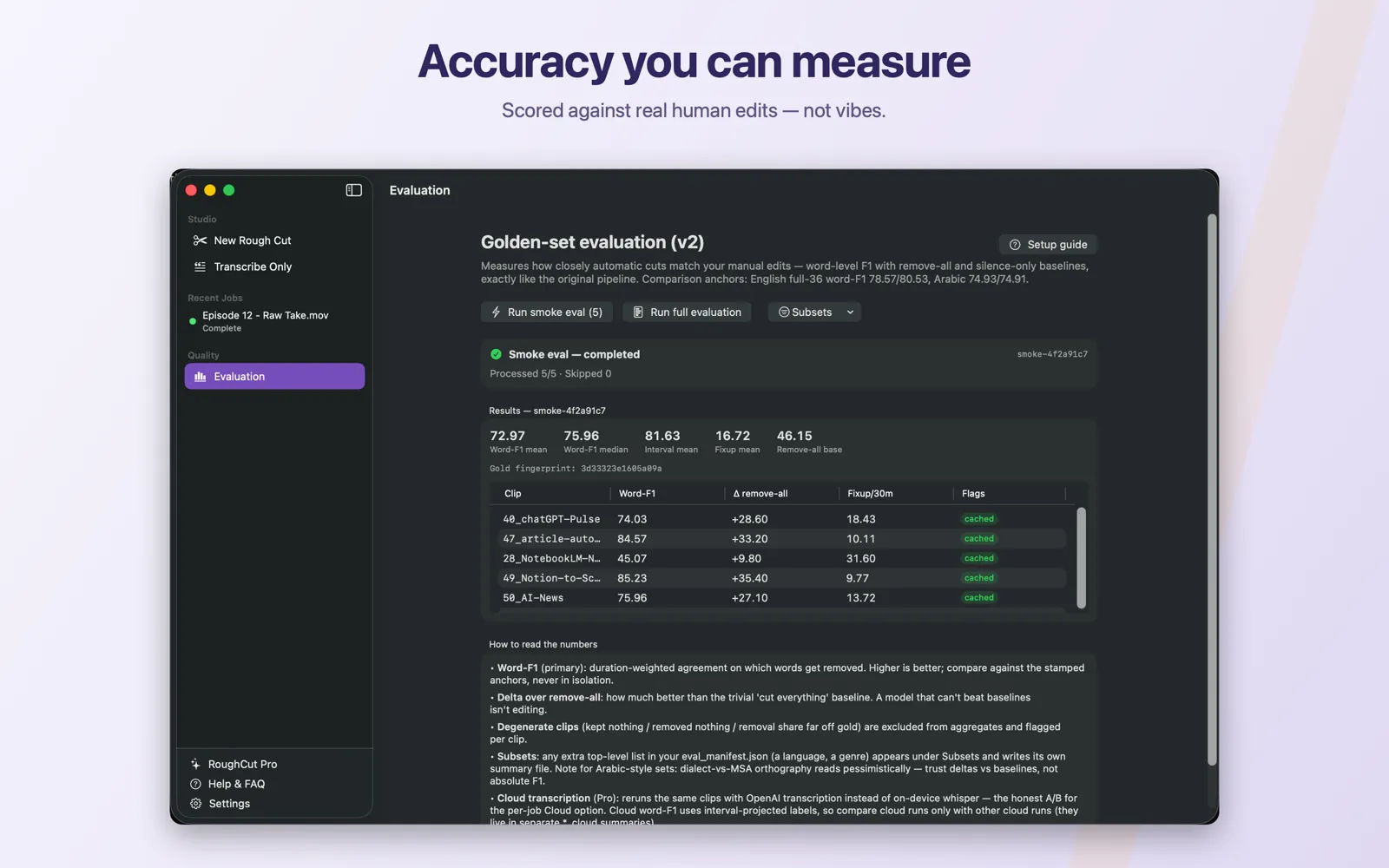Viewport: 1389px width, 868px height.
Task: Sort by Word-F1 column header
Action: click(637, 494)
